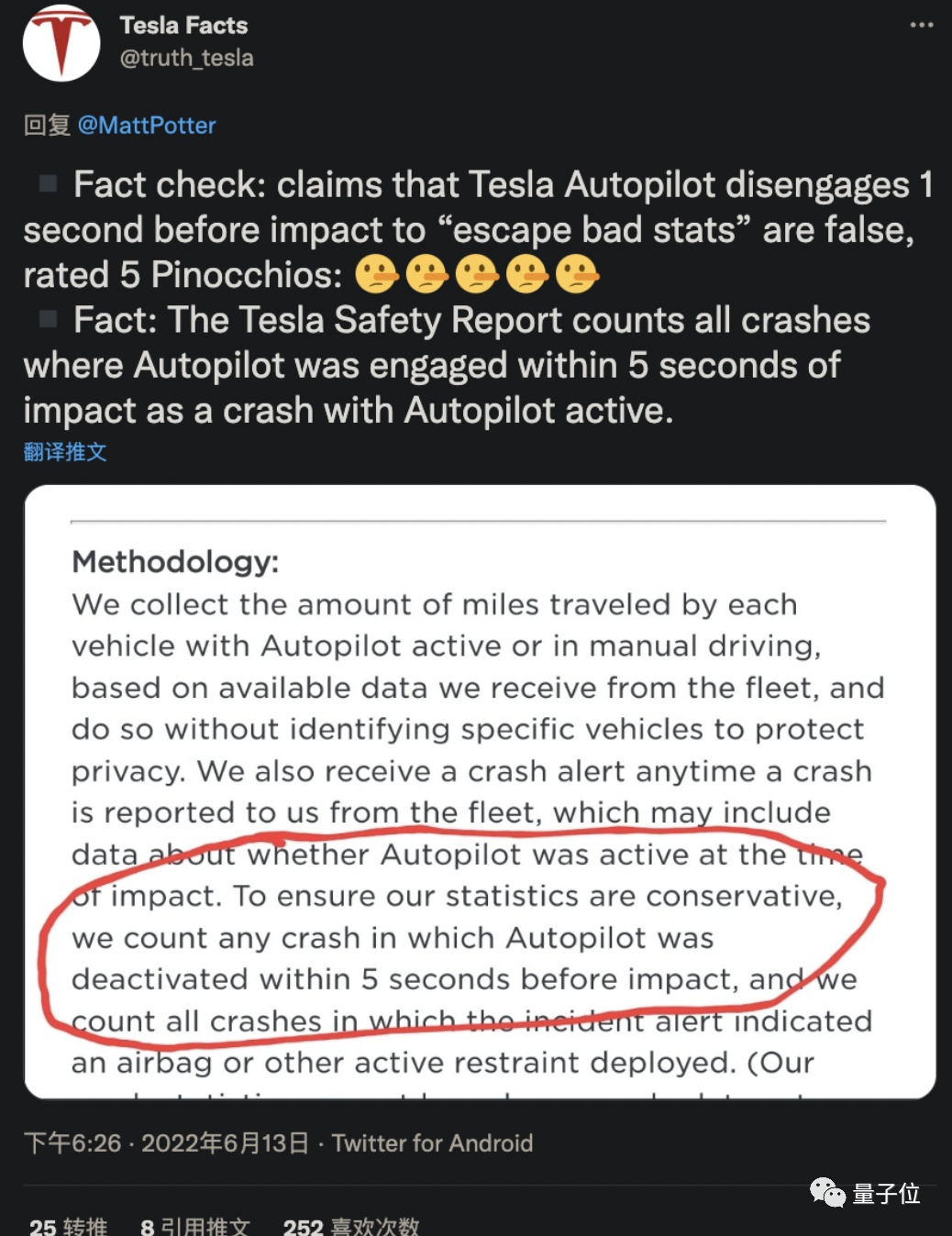The image size is (952, 1236).
Task: Open the 252 喜欢次数 likes list
Action: tap(351, 1224)
